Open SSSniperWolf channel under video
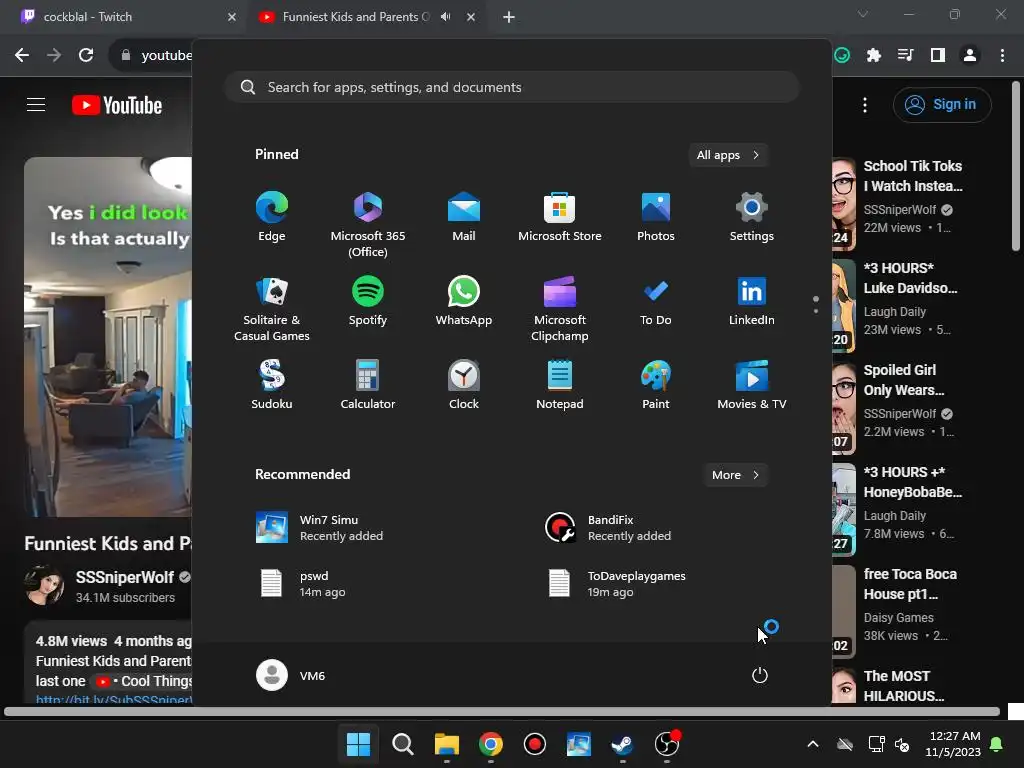The image size is (1024, 768). coord(124,577)
